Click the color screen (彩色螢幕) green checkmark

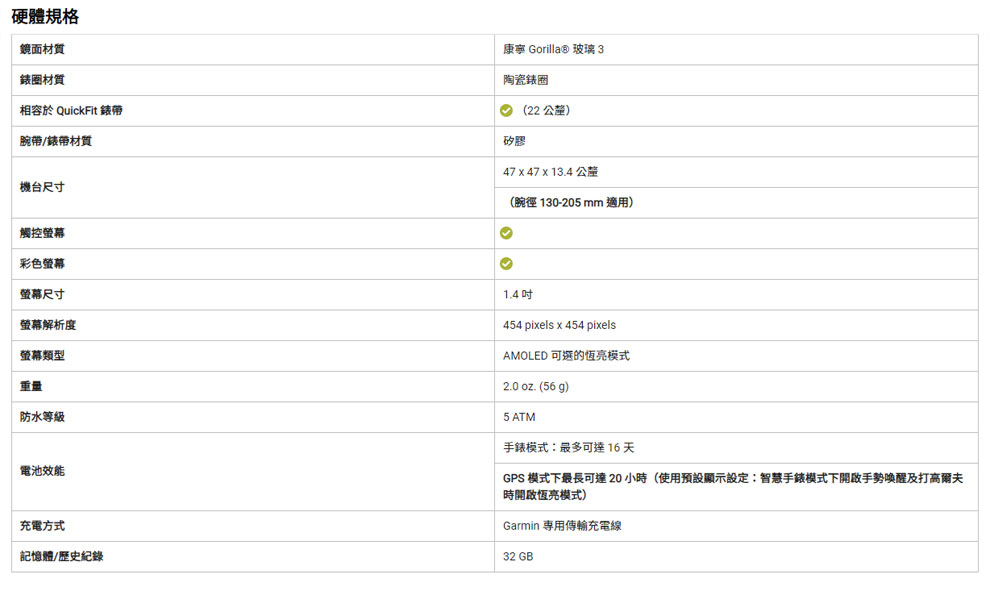coord(506,264)
